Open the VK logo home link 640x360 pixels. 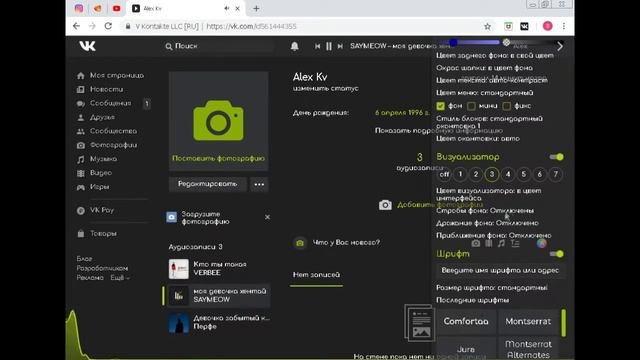pyautogui.click(x=87, y=46)
